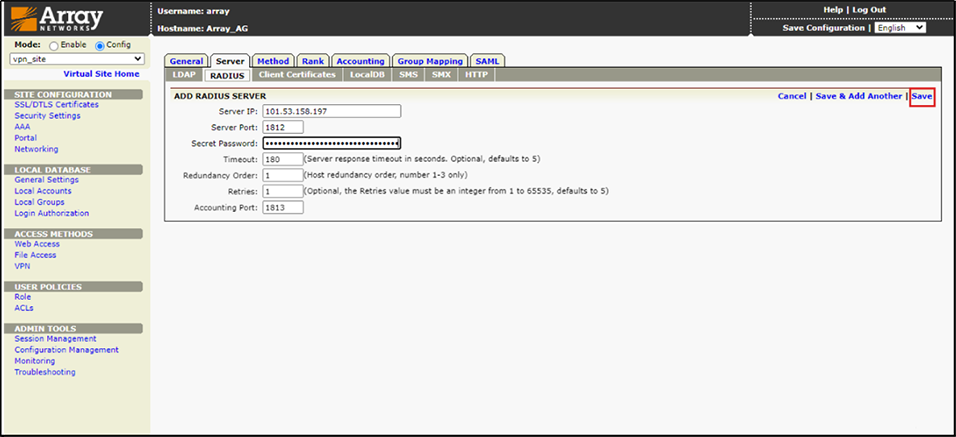Switch to the Method tab
This screenshot has height=437, width=956.
[x=272, y=61]
